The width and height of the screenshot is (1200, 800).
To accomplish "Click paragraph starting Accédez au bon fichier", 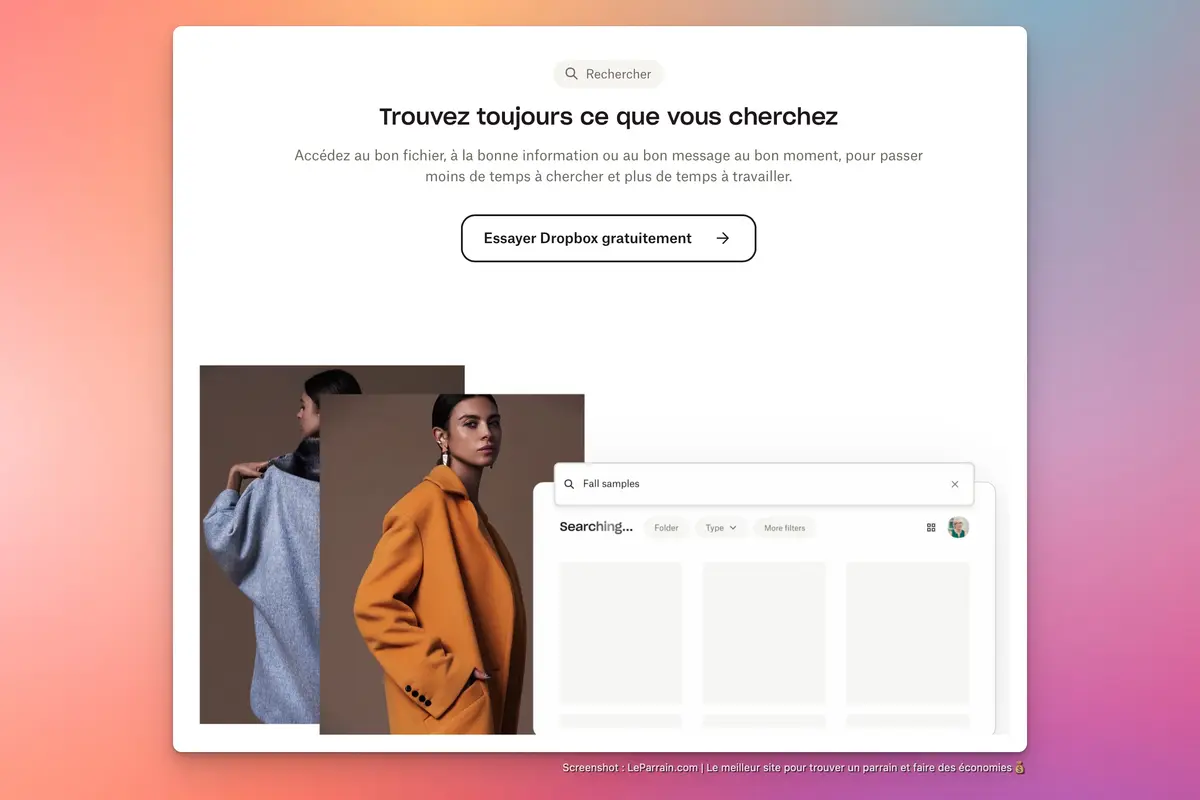I will click(x=608, y=166).
